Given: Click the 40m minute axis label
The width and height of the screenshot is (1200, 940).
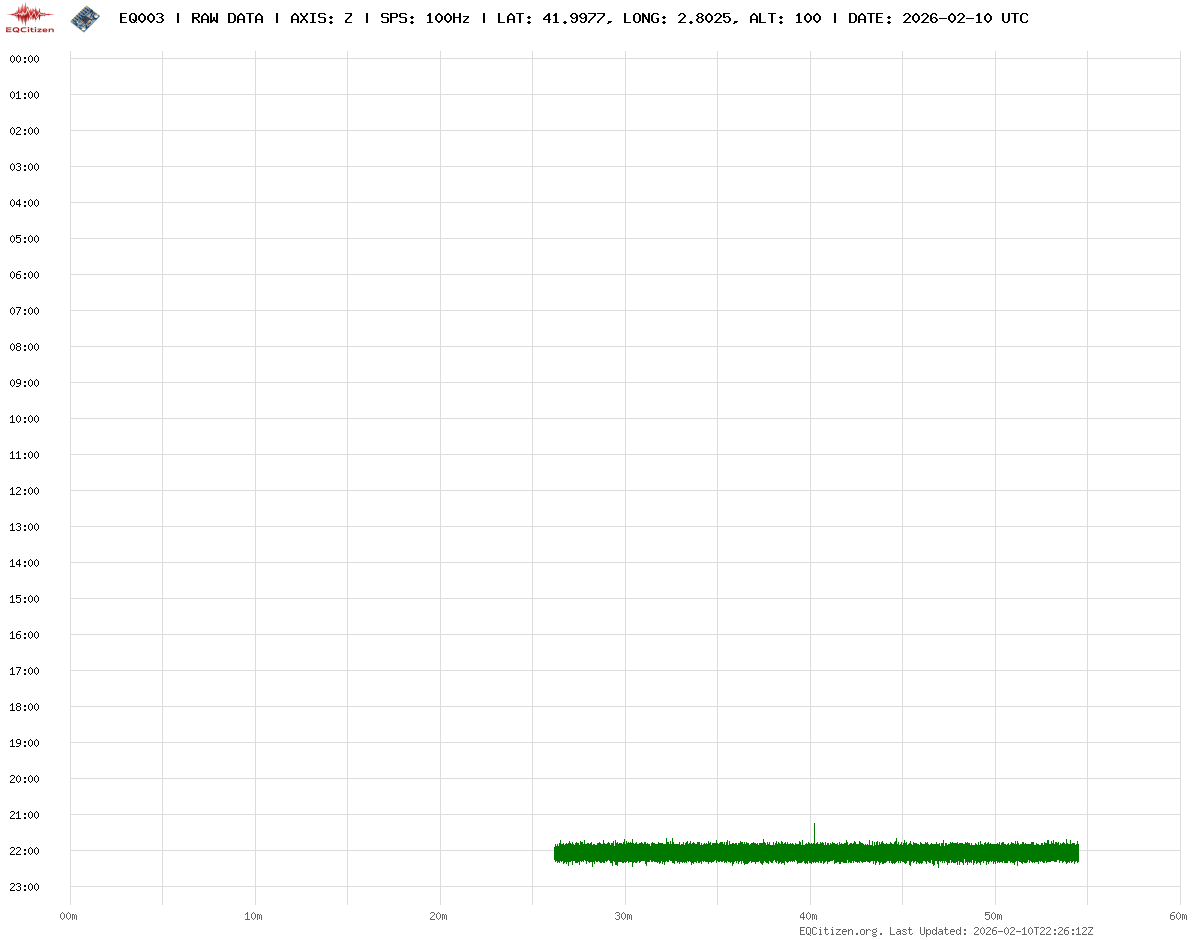Looking at the screenshot, I should [x=809, y=917].
